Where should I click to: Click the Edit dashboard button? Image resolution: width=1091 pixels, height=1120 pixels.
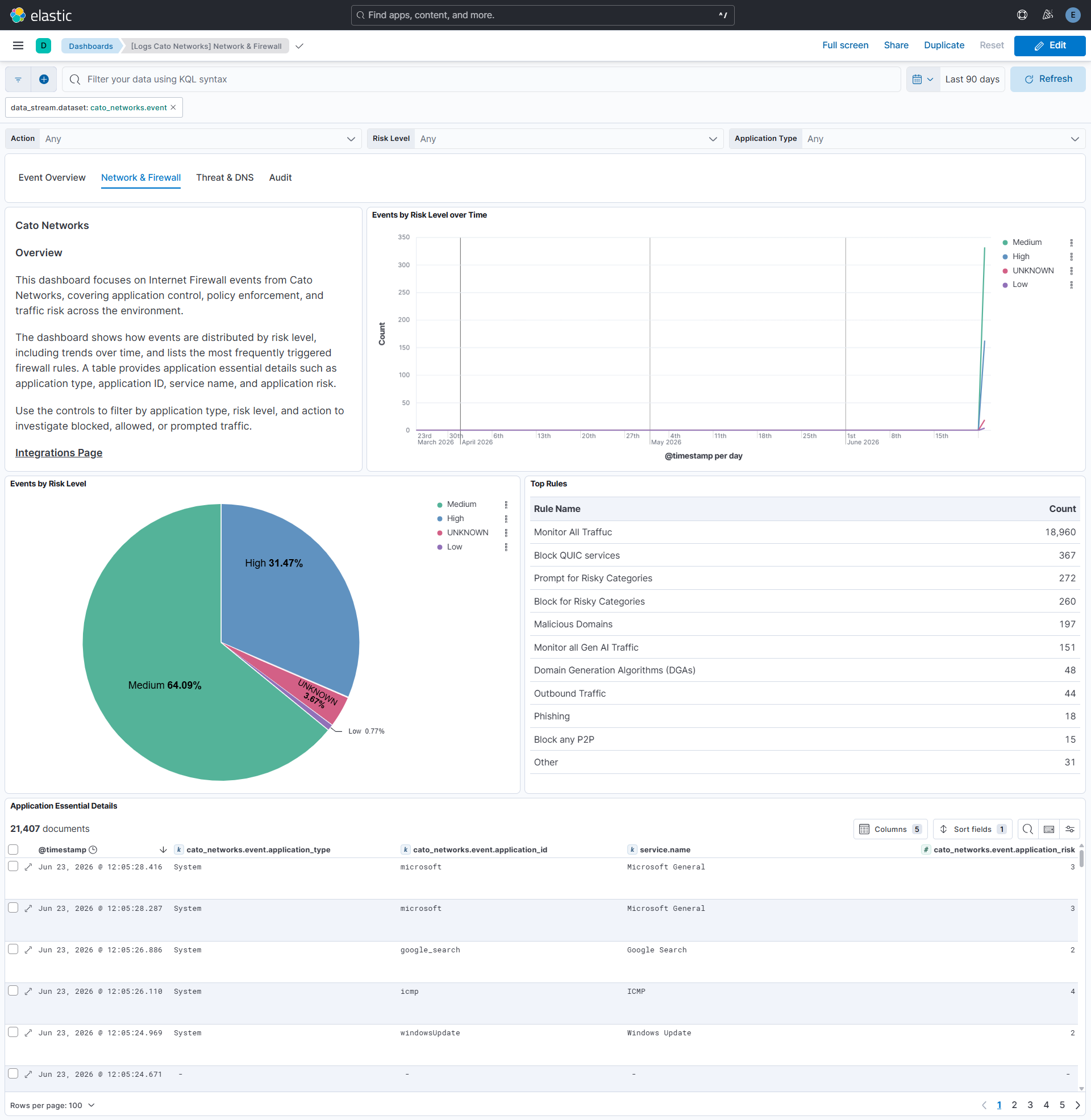coord(1050,46)
